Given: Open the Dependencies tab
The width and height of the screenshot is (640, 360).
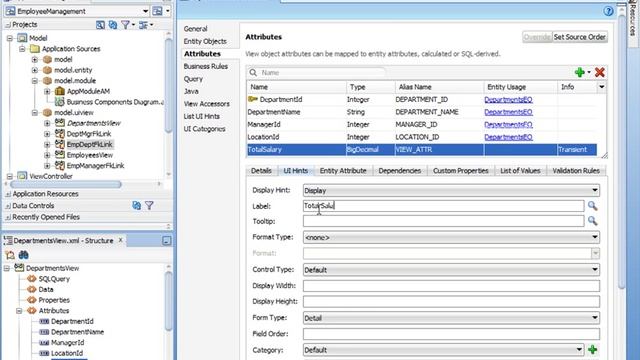Looking at the screenshot, I should pyautogui.click(x=400, y=171).
